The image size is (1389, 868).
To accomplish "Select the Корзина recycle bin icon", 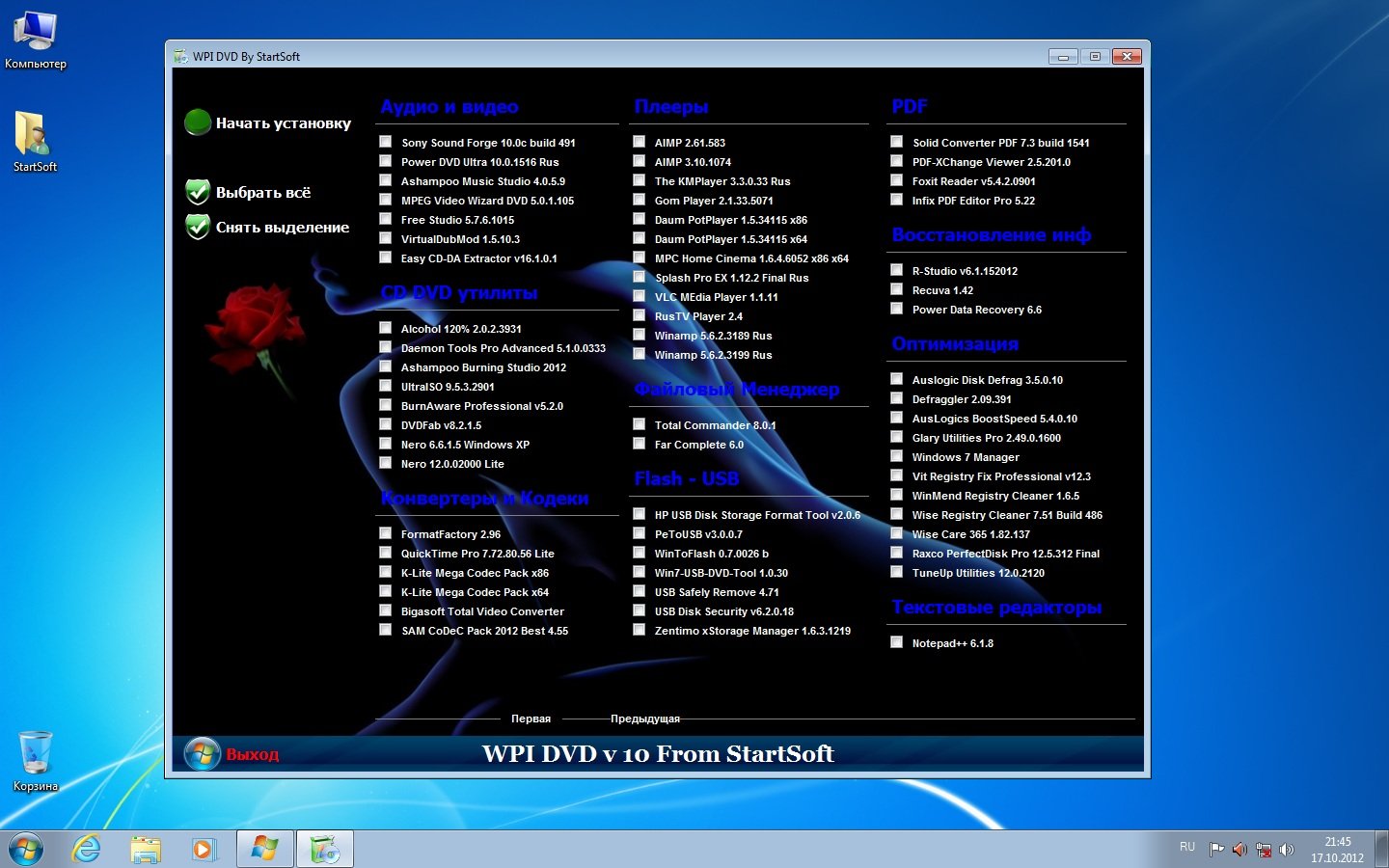I will [x=36, y=762].
